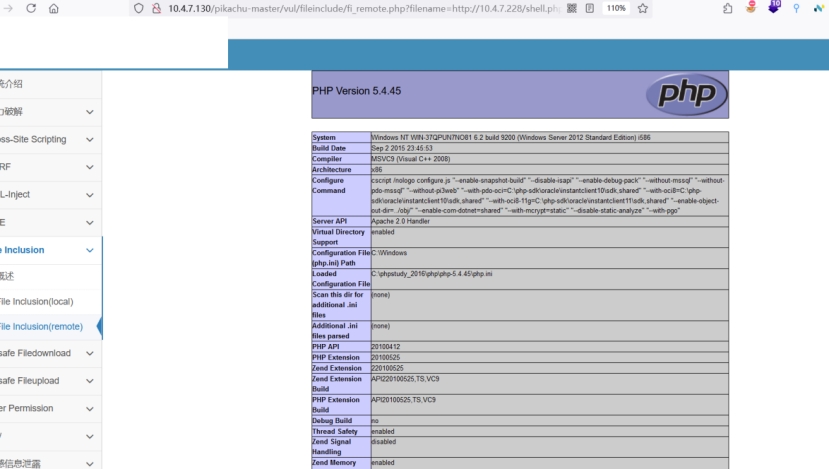This screenshot has width=829, height=469.
Task: Click the QR code icon in address bar
Action: [x=572, y=8]
